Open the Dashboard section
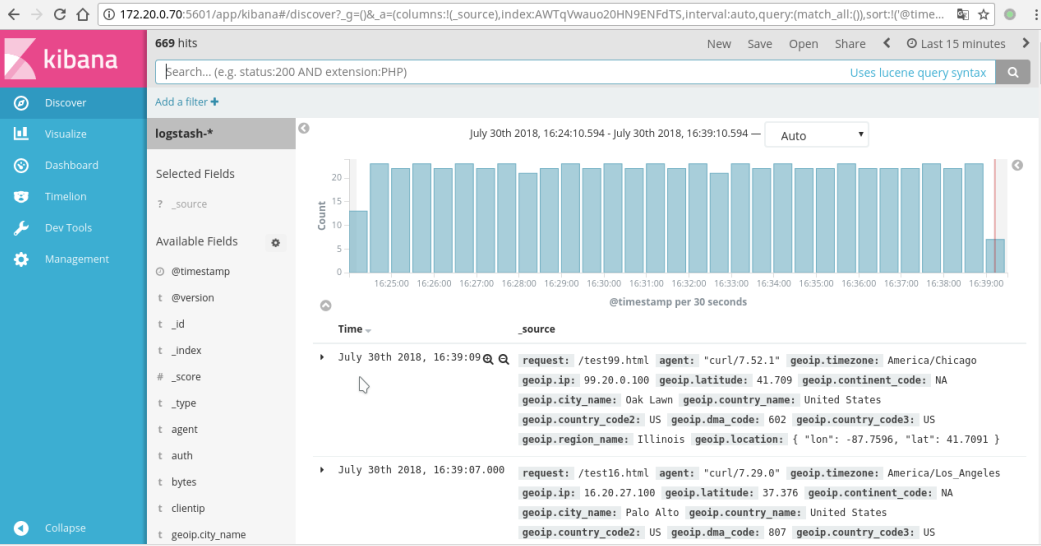Screen dimensions: 1041x546 tap(71, 165)
